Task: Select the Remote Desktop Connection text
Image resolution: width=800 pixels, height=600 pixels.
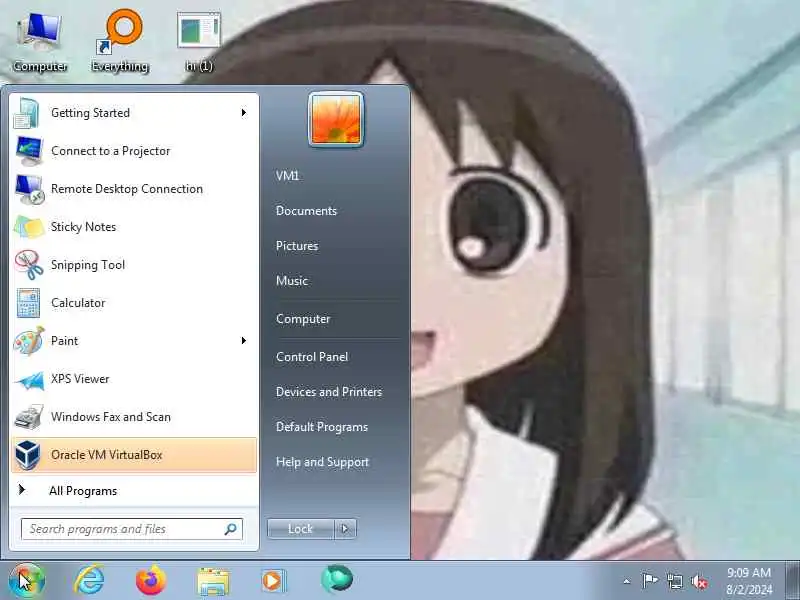Action: (x=127, y=189)
